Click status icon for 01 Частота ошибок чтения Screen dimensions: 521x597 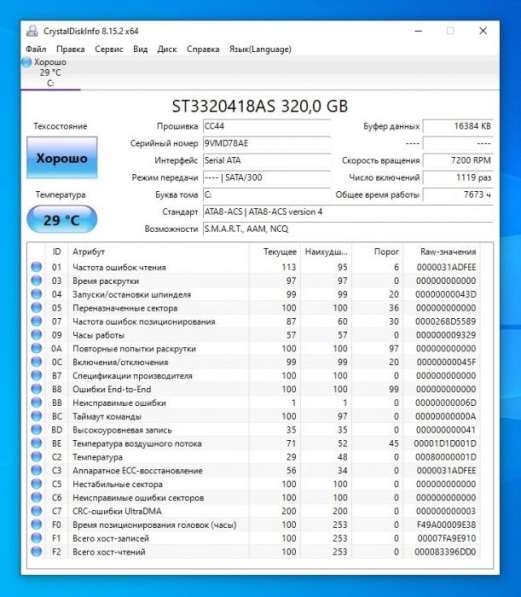(36, 267)
